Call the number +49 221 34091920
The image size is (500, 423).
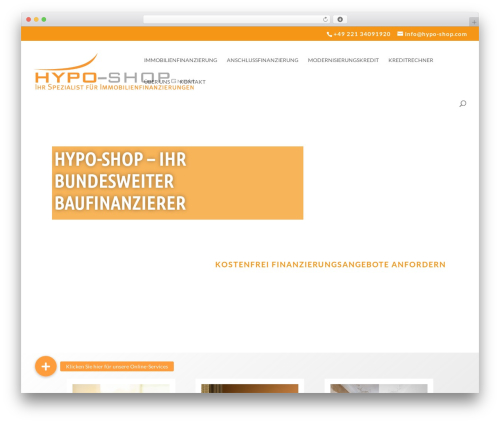pyautogui.click(x=362, y=34)
